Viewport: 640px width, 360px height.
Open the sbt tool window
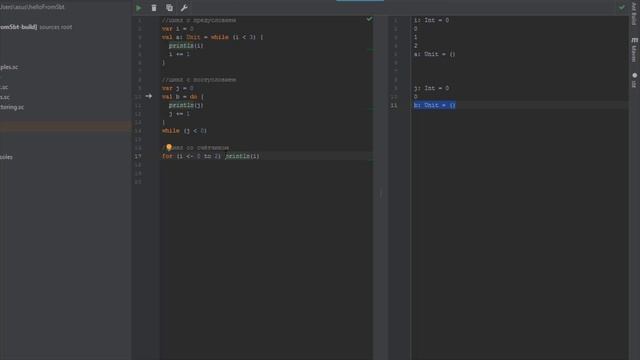634,80
